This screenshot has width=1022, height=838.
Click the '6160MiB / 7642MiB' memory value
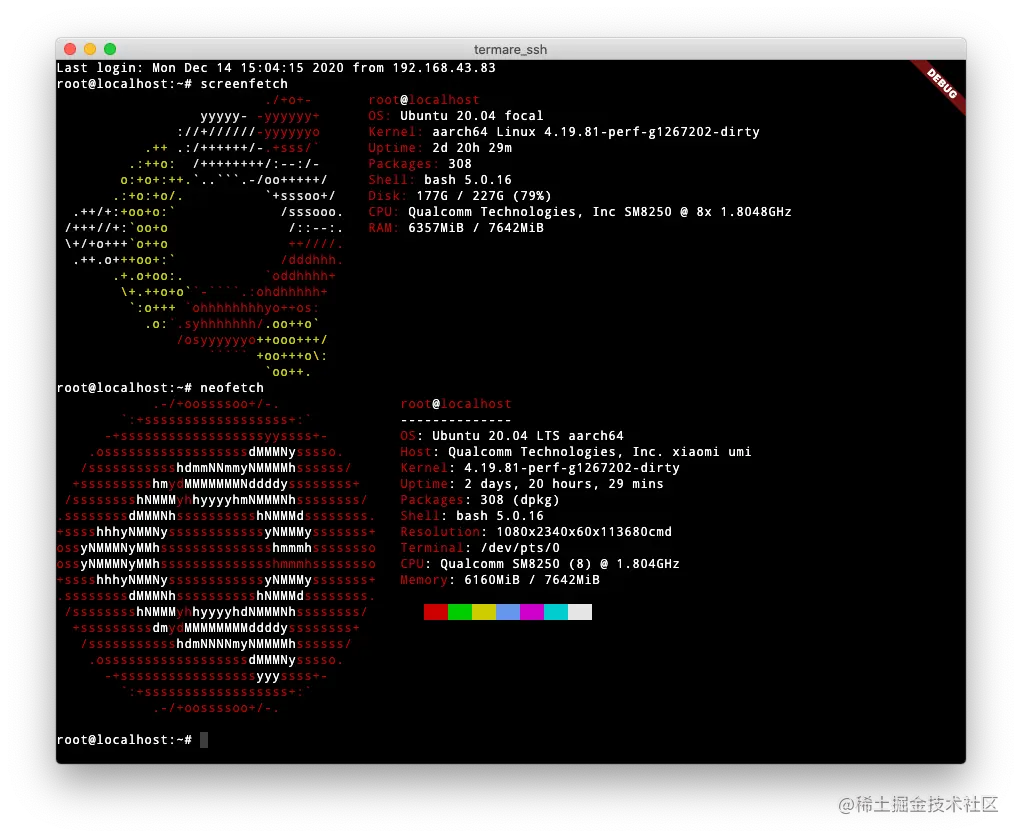click(532, 580)
